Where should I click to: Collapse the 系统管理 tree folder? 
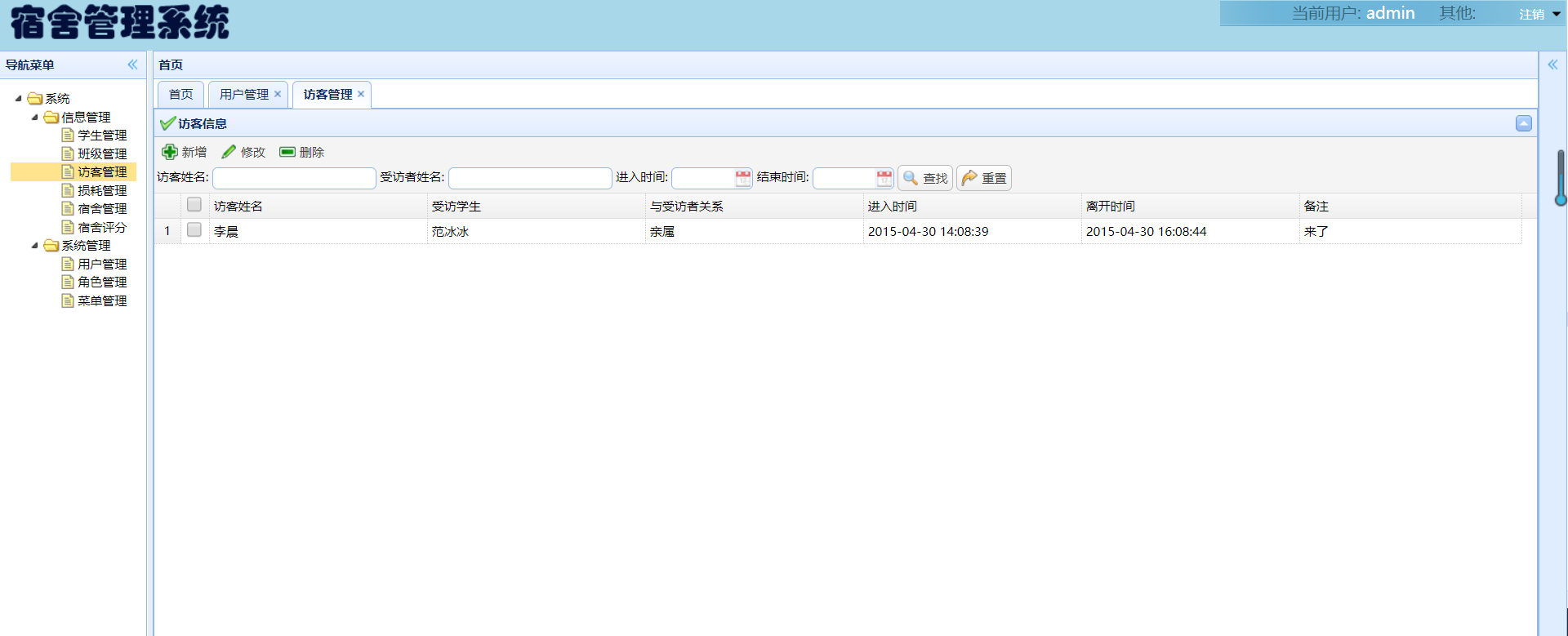35,245
